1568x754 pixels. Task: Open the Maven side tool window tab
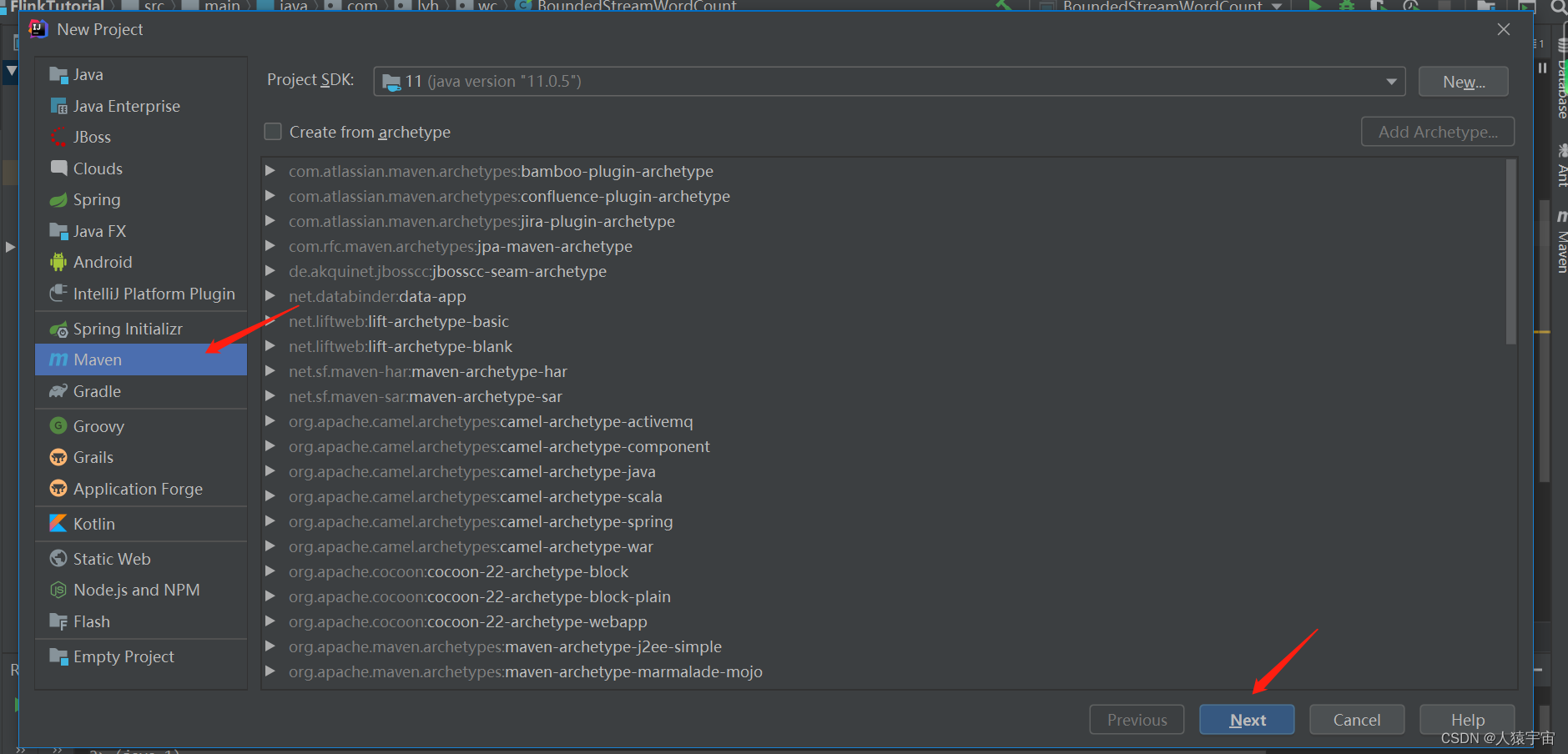pyautogui.click(x=1561, y=242)
